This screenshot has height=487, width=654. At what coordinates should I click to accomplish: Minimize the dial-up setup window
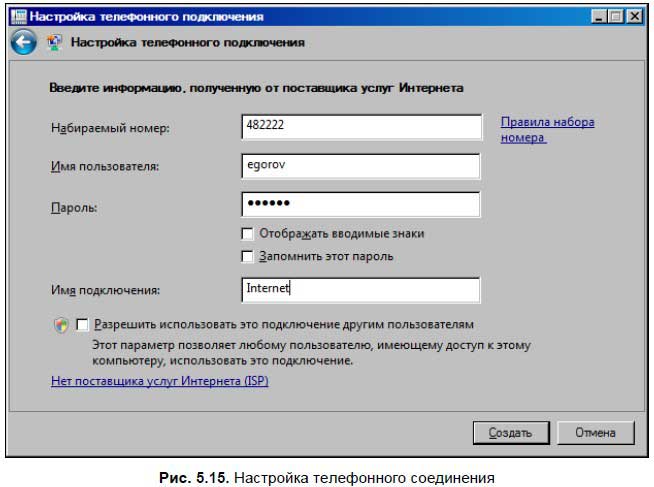pos(599,17)
